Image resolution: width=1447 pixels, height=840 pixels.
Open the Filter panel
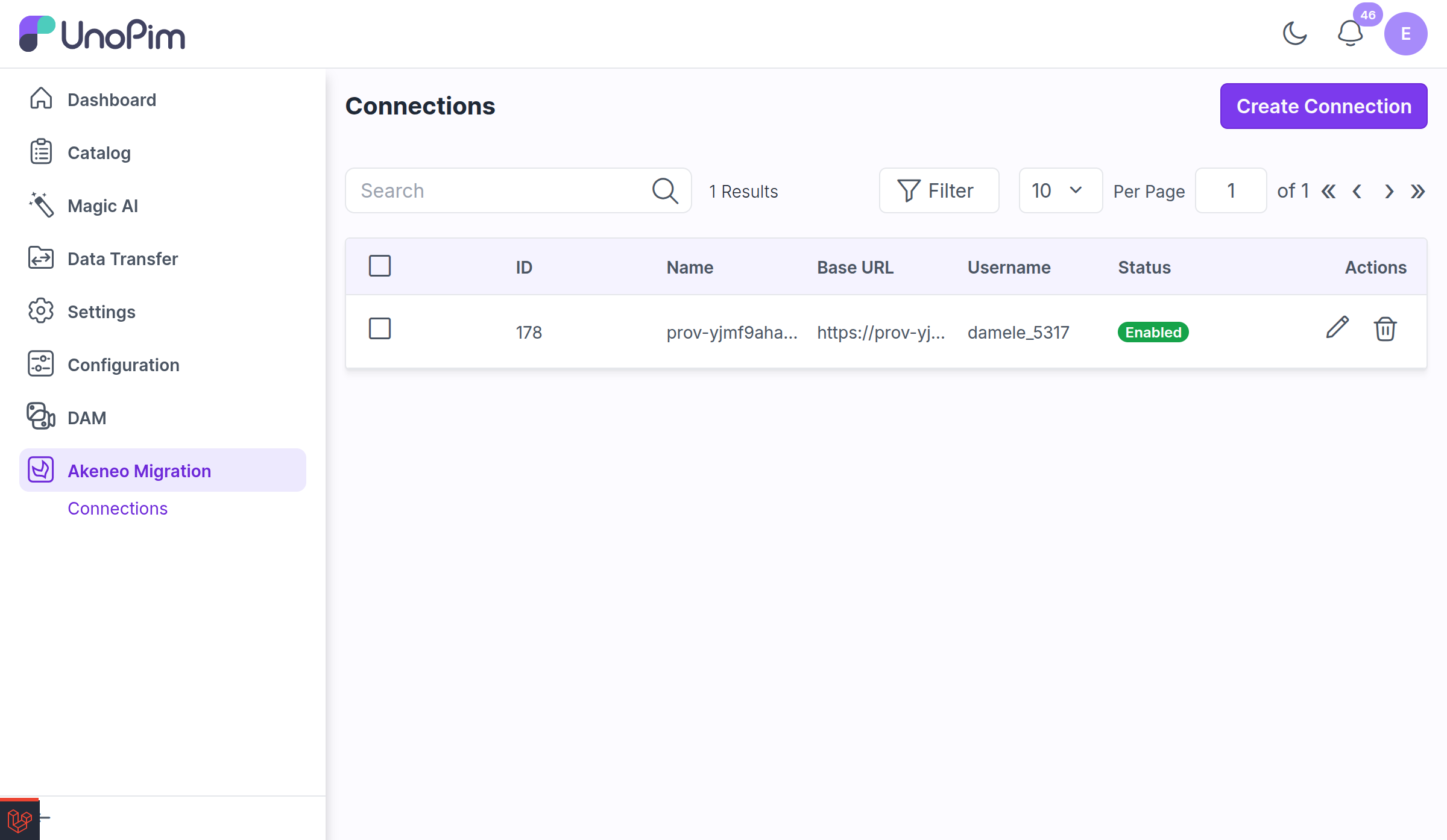[939, 190]
